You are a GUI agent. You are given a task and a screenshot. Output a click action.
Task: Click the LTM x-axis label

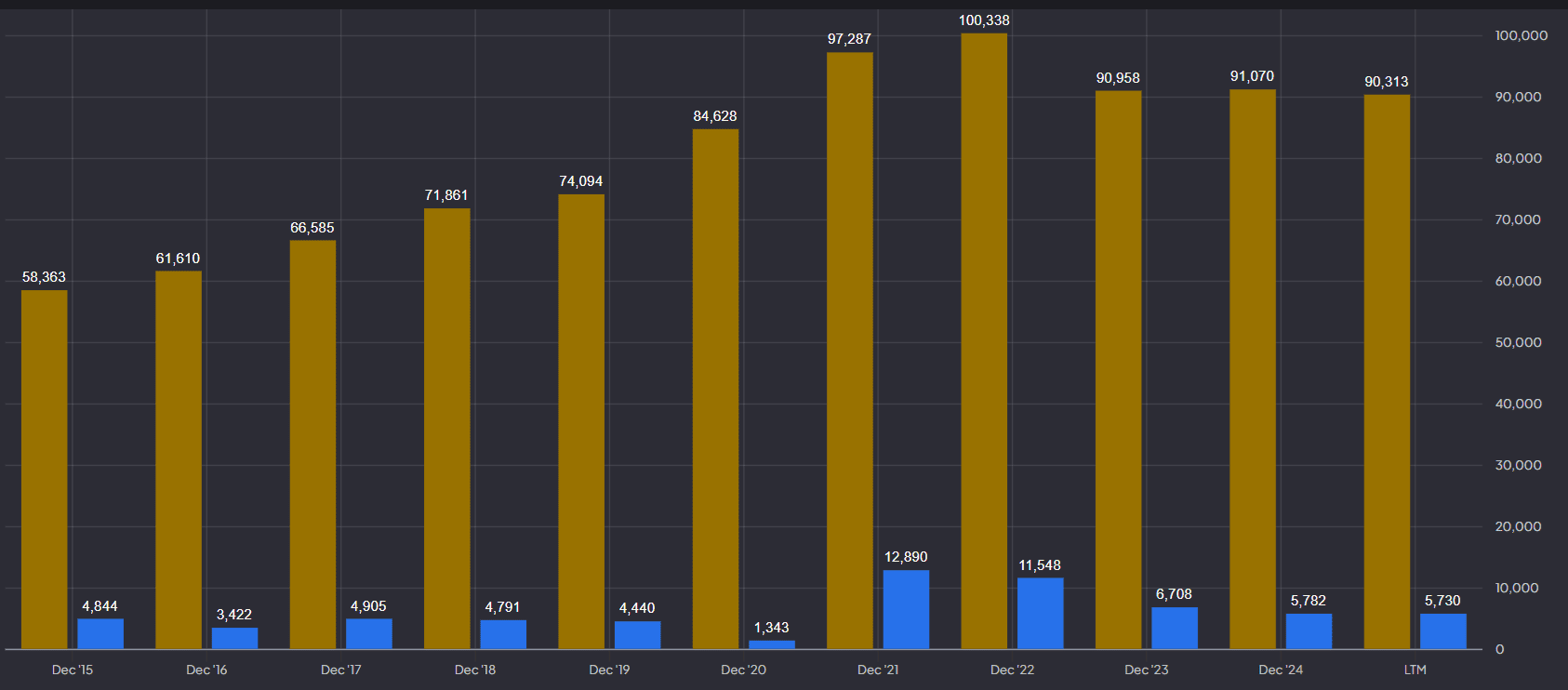[1415, 670]
